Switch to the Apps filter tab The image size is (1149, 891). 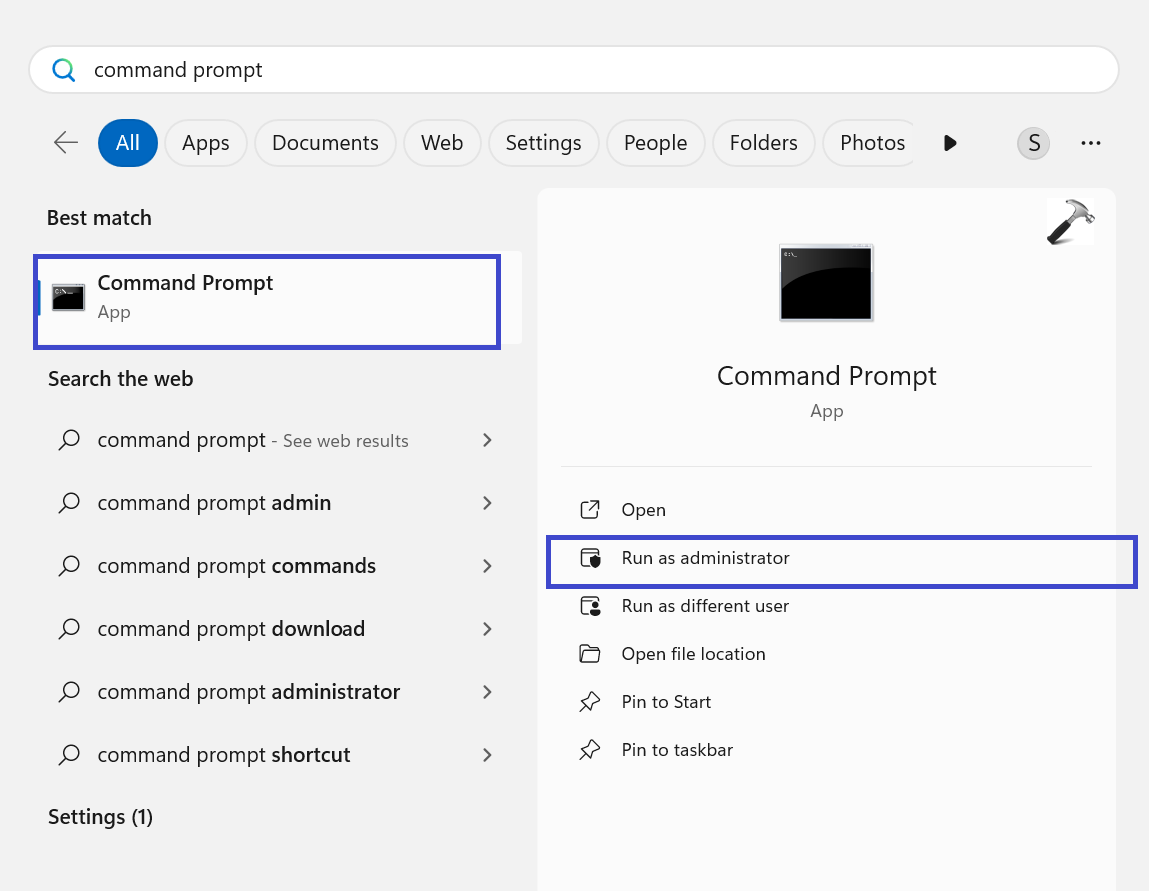[205, 143]
